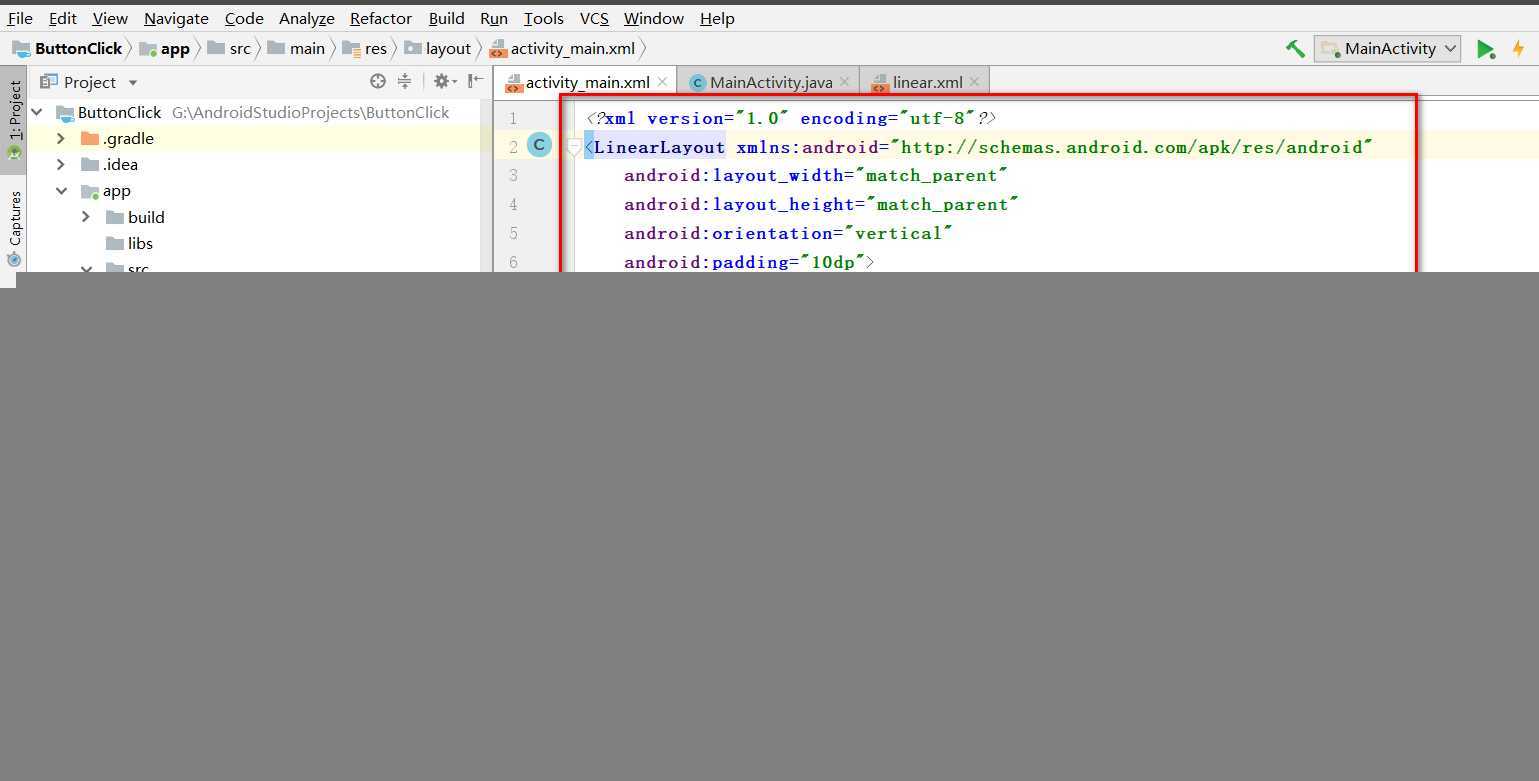Open the File menu

[x=20, y=18]
